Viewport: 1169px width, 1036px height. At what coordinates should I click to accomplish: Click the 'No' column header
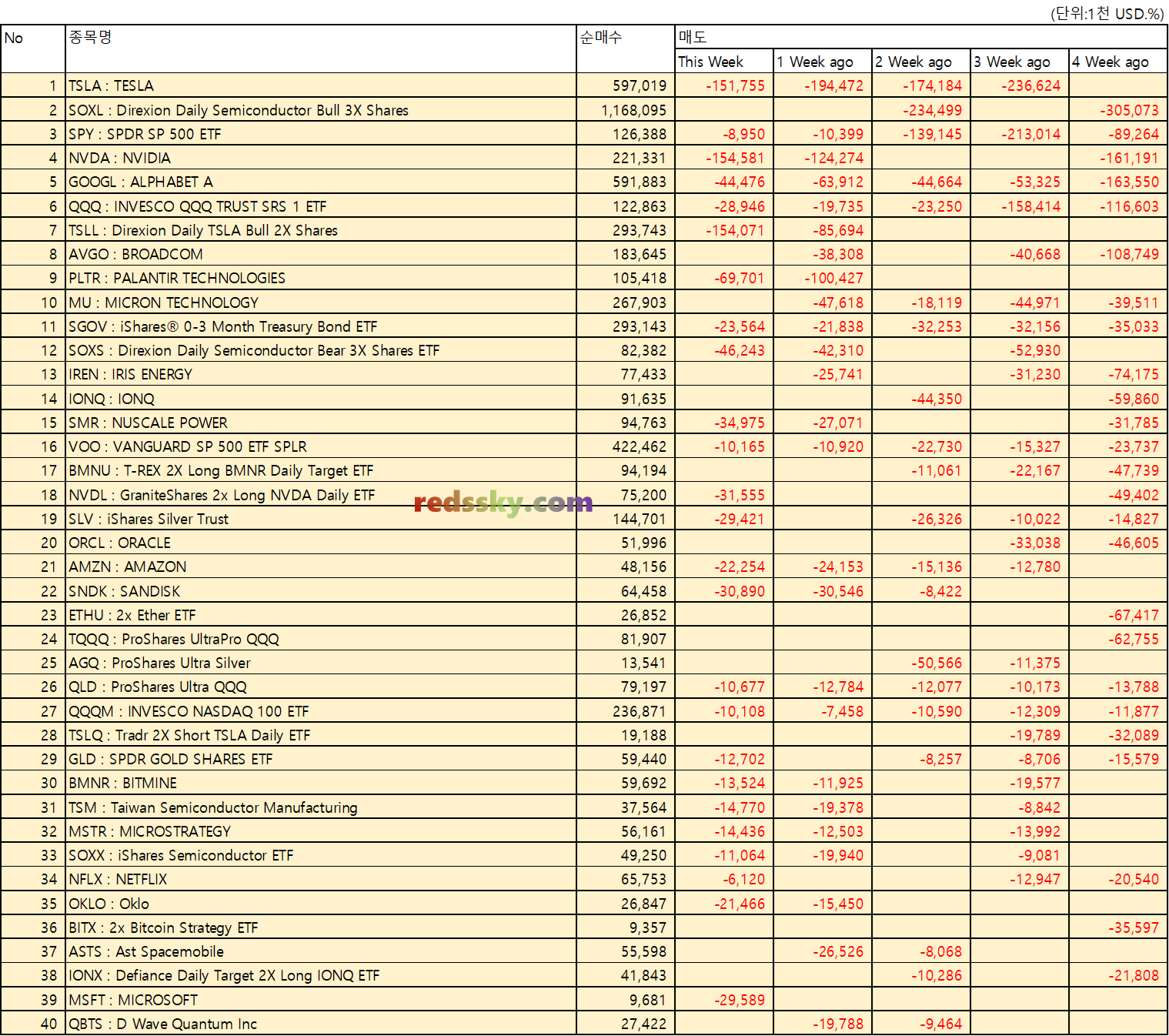(x=33, y=49)
